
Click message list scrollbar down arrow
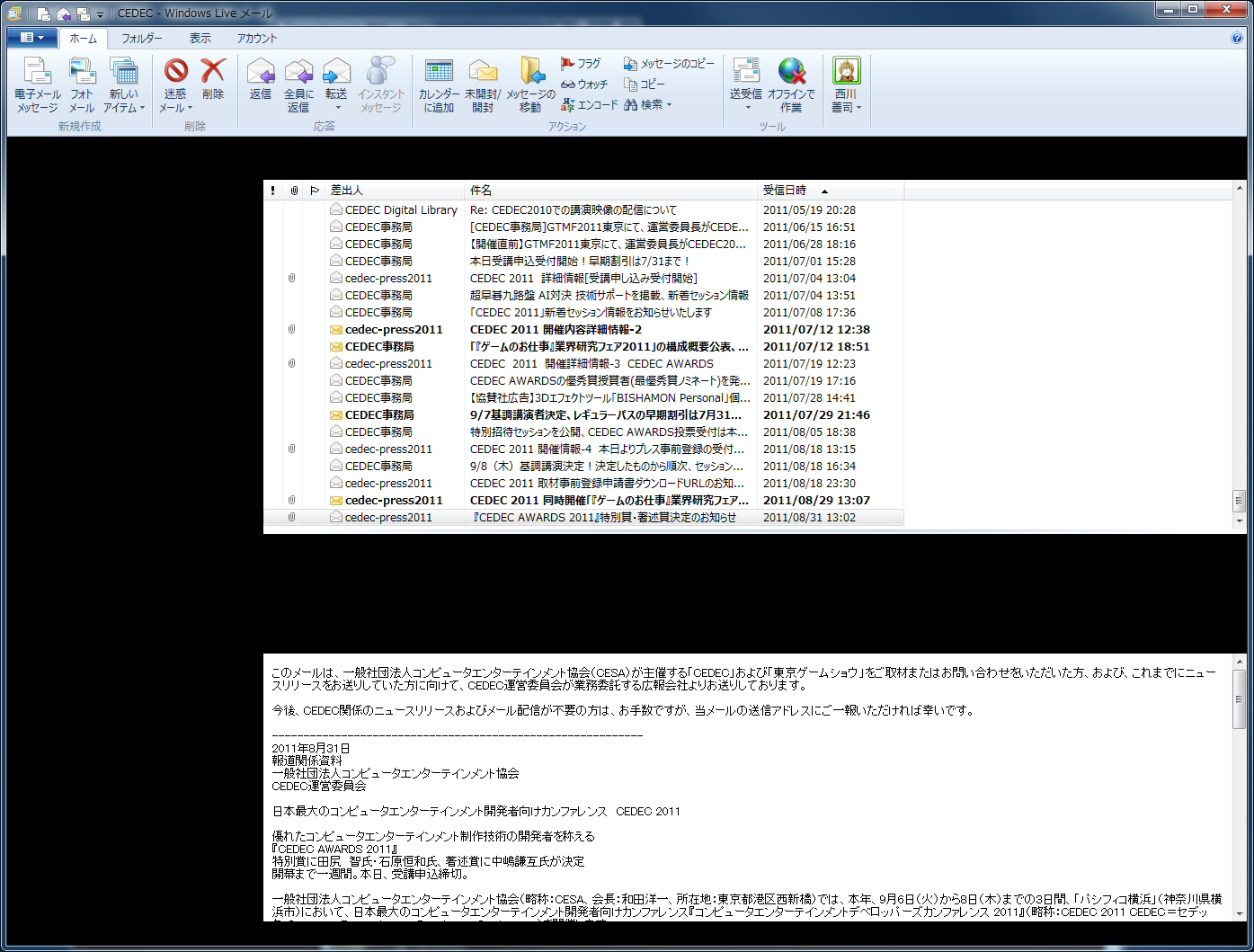point(1240,520)
